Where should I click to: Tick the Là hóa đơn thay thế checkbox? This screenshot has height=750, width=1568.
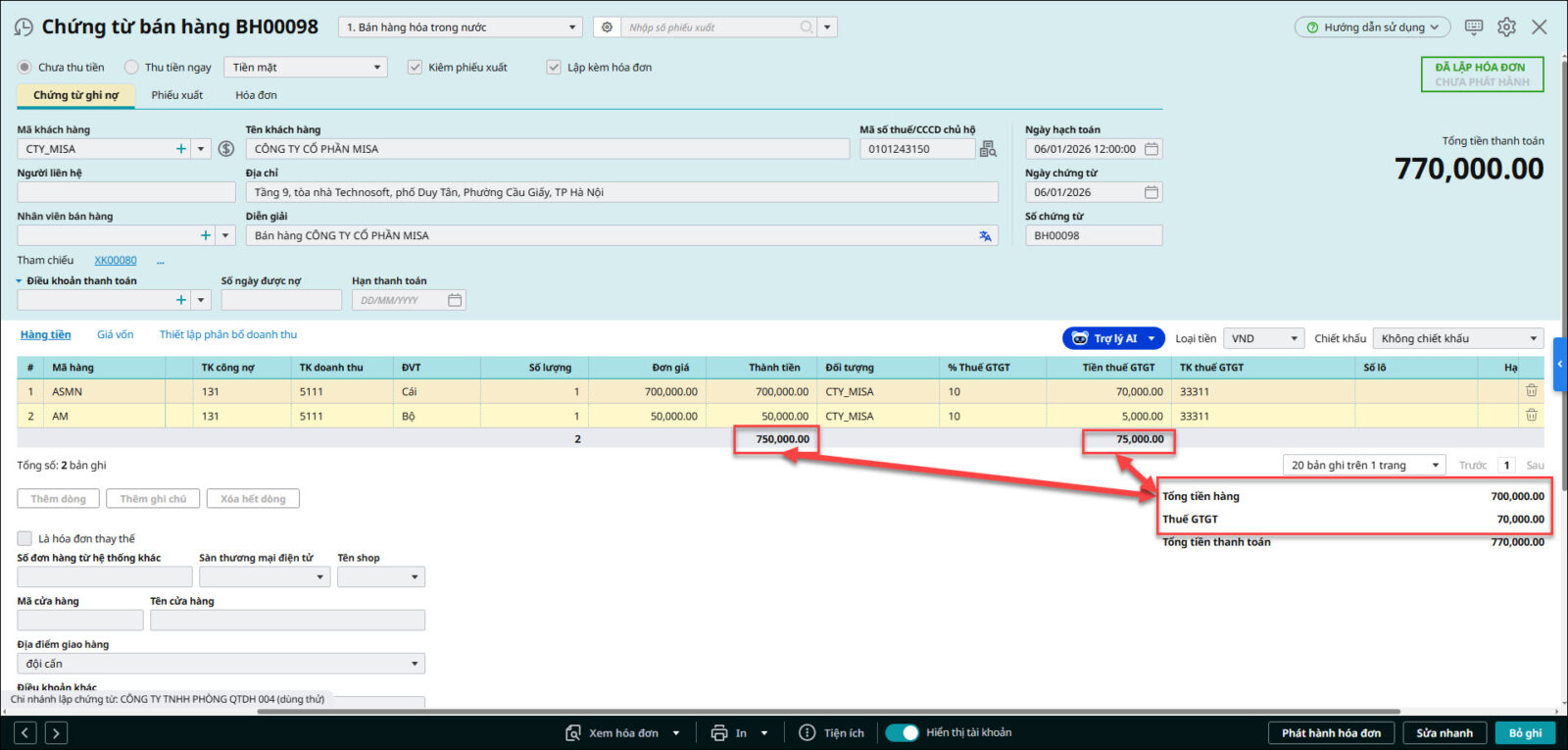click(24, 538)
